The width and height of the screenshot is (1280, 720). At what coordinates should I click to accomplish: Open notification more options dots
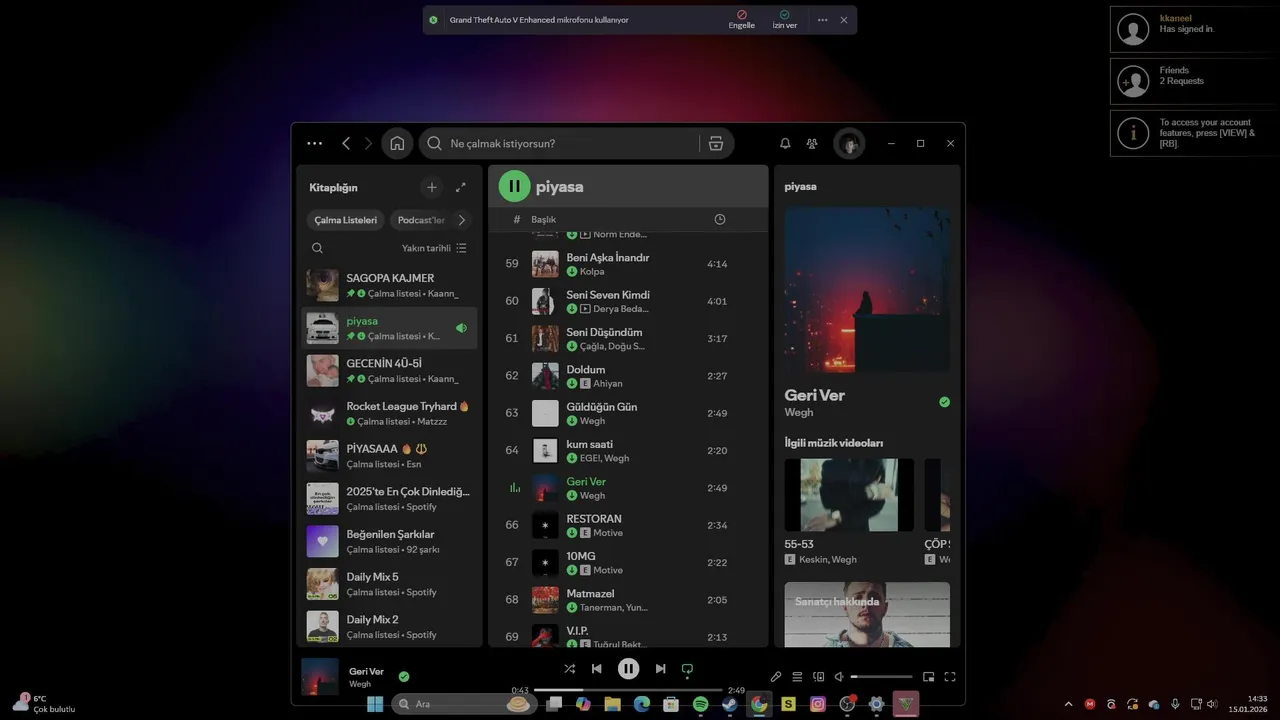click(822, 20)
